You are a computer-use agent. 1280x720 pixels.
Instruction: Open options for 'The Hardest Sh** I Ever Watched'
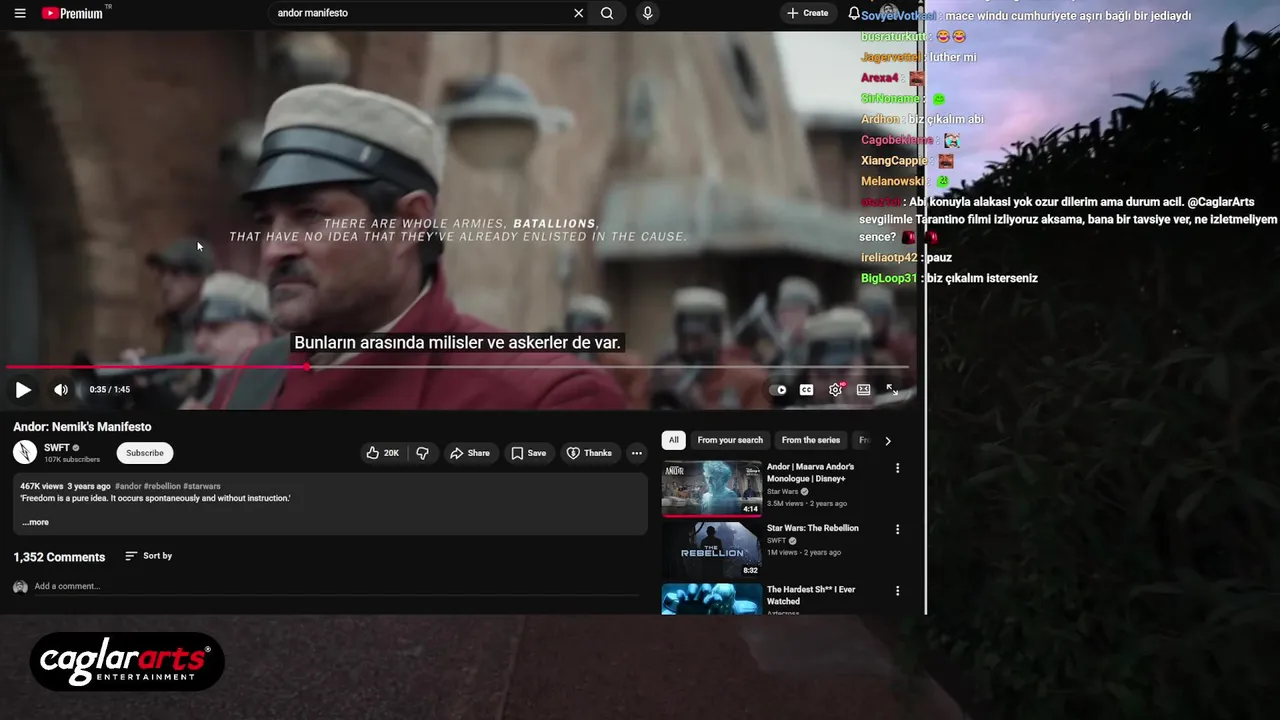click(x=897, y=591)
